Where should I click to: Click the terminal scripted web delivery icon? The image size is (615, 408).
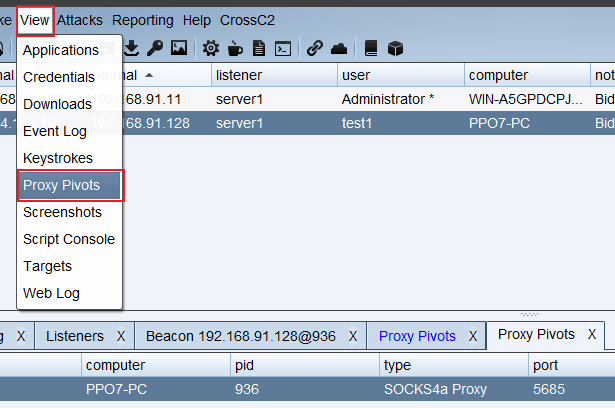tap(283, 49)
